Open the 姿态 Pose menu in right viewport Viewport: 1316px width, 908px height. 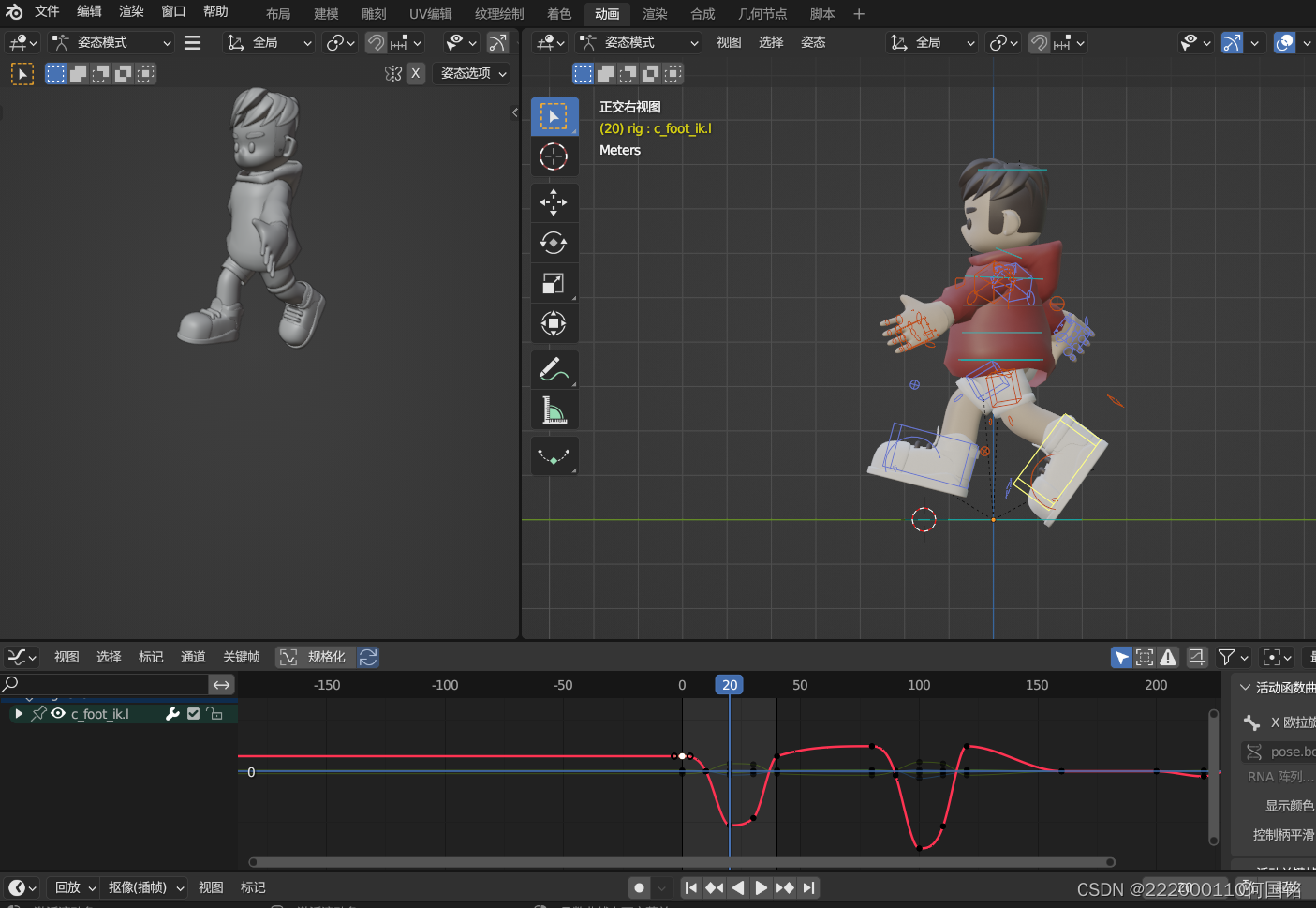[813, 42]
